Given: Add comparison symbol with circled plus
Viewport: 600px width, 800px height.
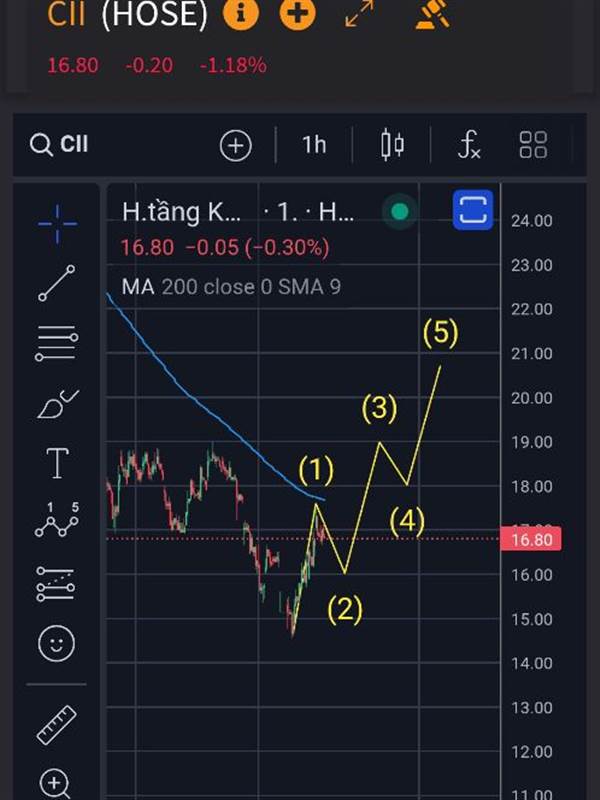Looking at the screenshot, I should coord(236,145).
